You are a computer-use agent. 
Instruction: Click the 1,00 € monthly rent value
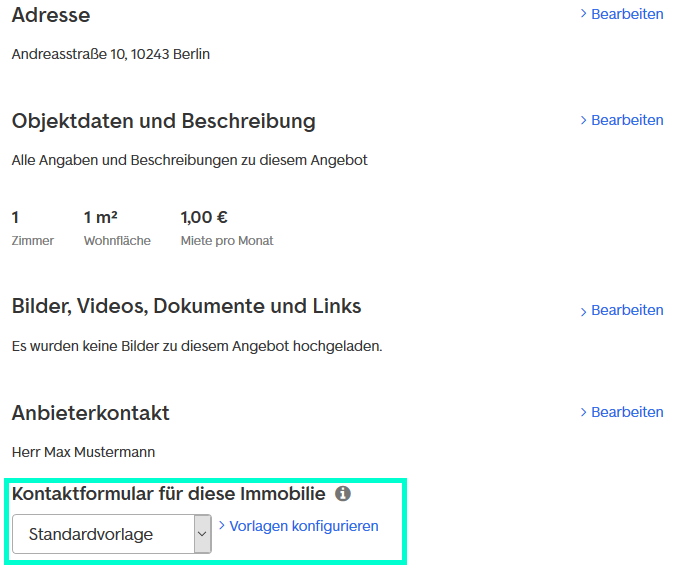tap(204, 217)
